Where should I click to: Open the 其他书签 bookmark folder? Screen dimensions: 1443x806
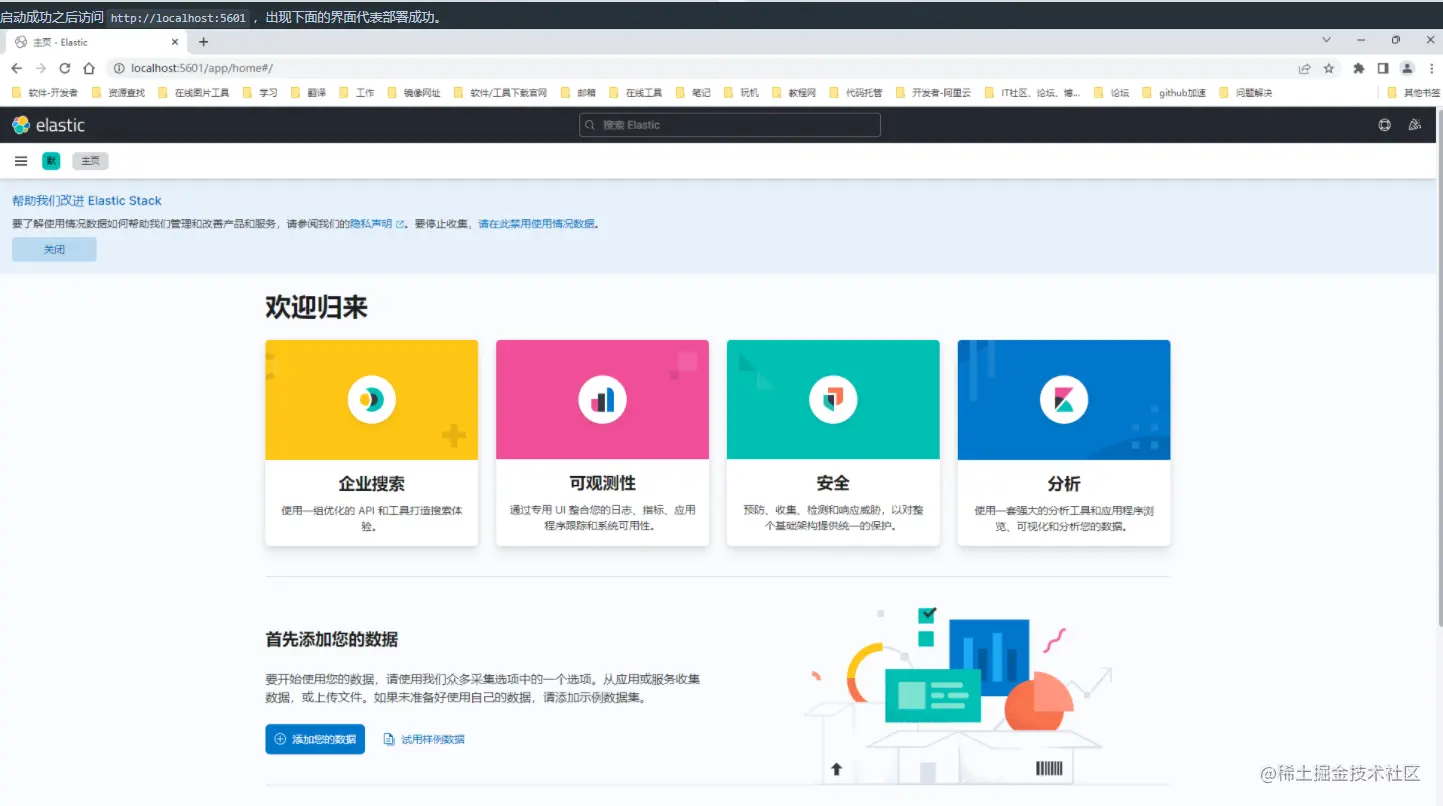pos(1414,93)
